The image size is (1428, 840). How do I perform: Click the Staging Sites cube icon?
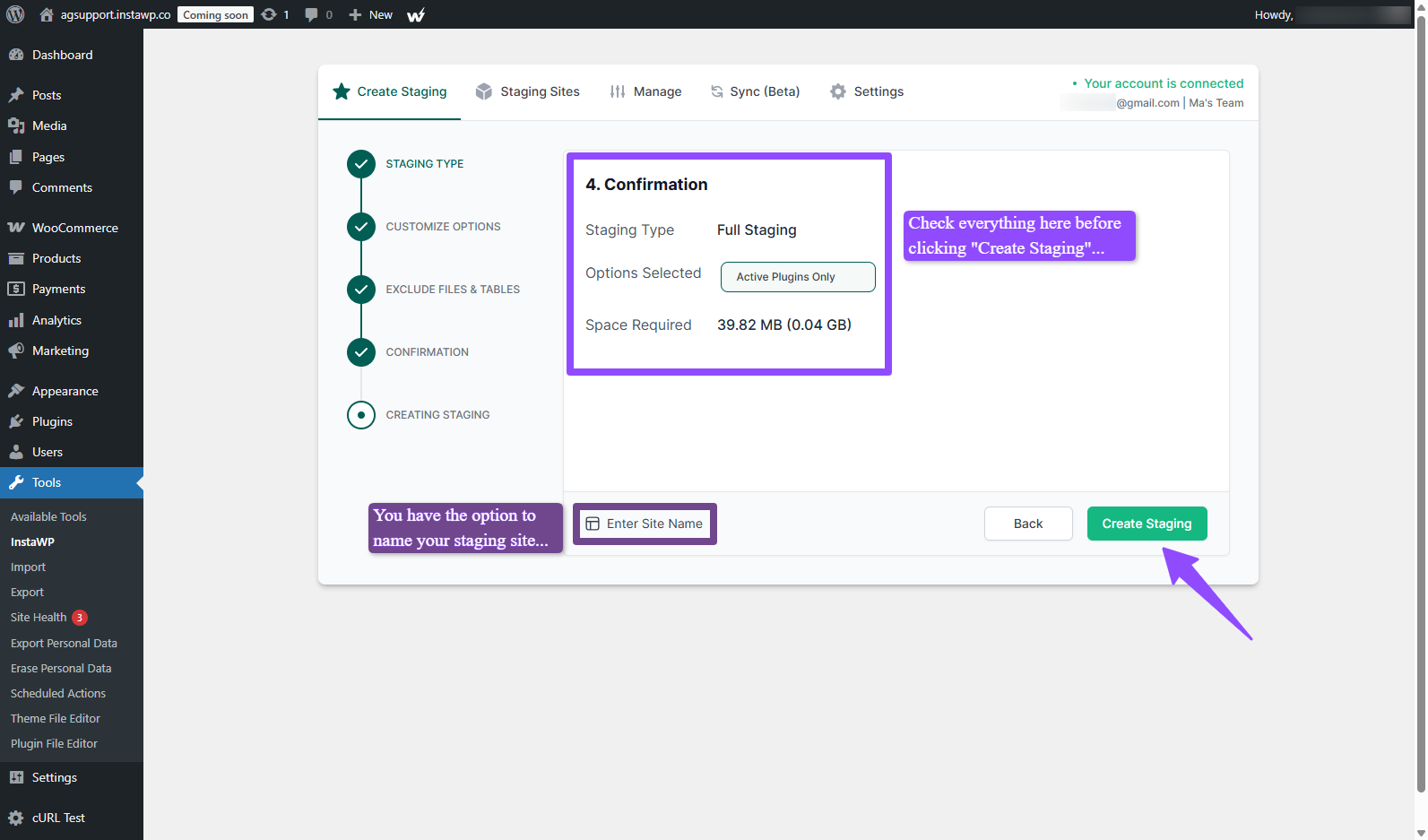[484, 91]
